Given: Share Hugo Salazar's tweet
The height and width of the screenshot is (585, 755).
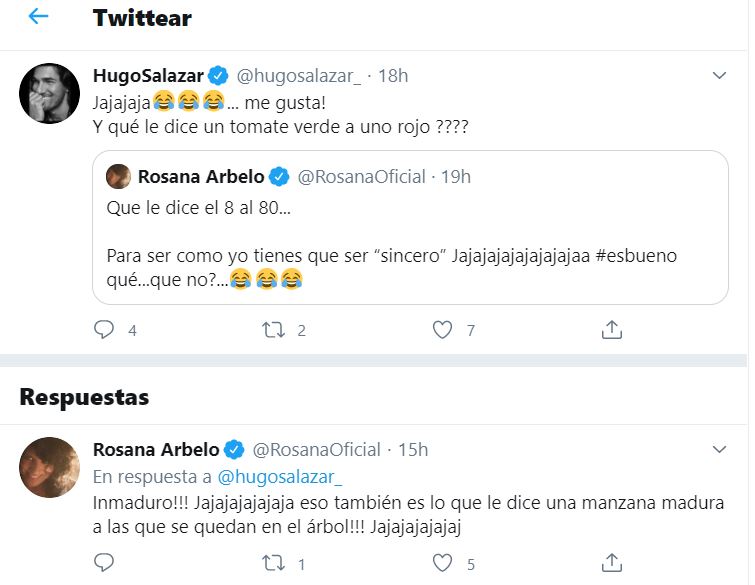Looking at the screenshot, I should click(x=612, y=329).
